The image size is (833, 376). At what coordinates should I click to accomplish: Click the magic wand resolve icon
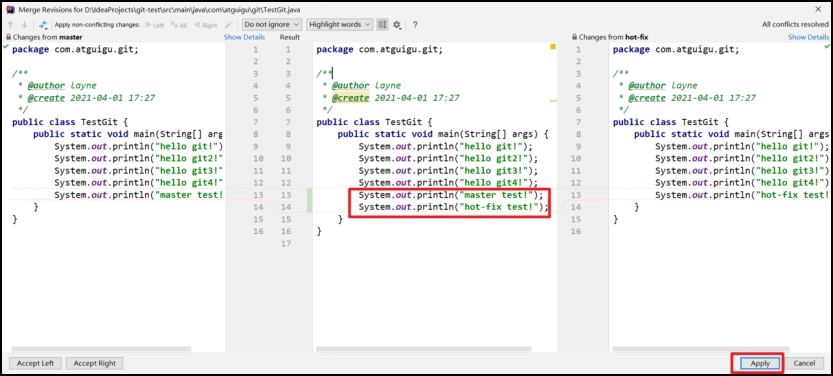coord(229,25)
